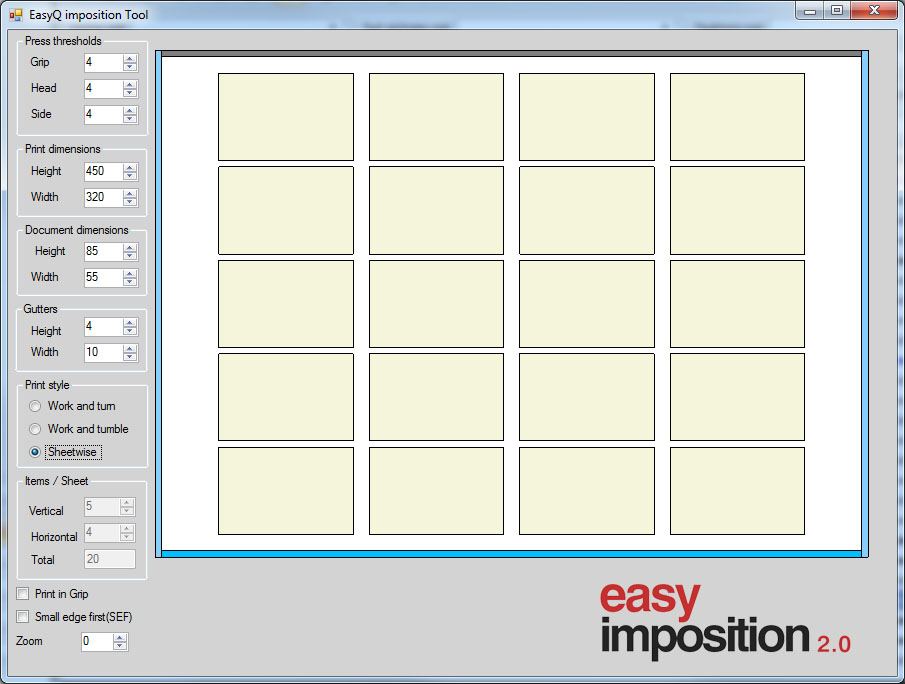This screenshot has height=684, width=905.
Task: Minimize the EasyQ imposition Tool window
Action: point(810,11)
